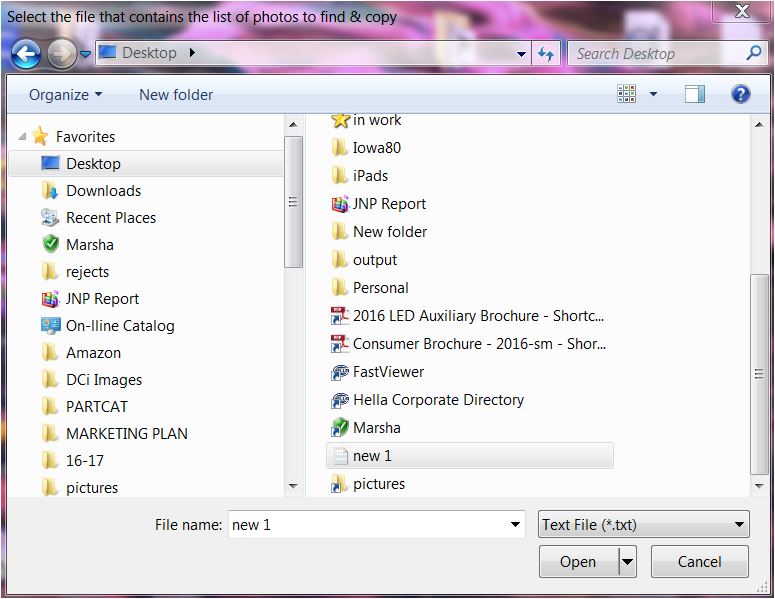Cancel the file selection dialog
The width and height of the screenshot is (775, 599).
point(699,562)
